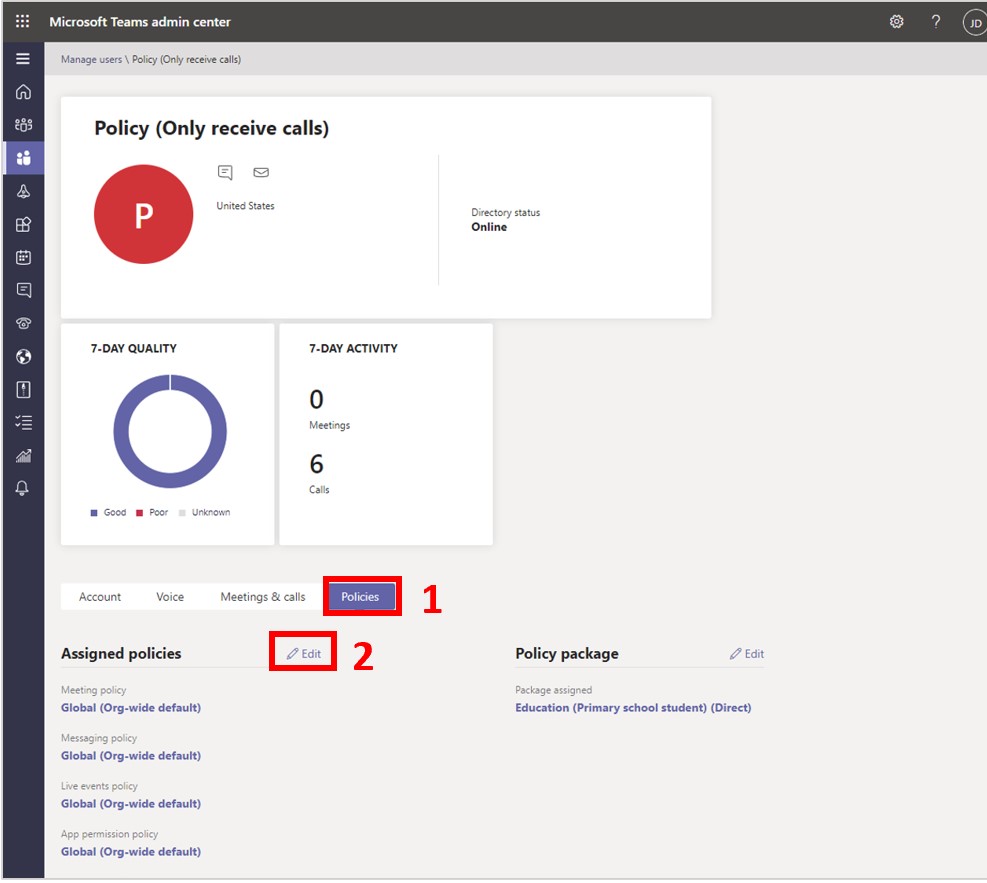Screen dimensions: 987x883
Task: Select the Teams icon in the sidebar
Action: pyautogui.click(x=22, y=157)
